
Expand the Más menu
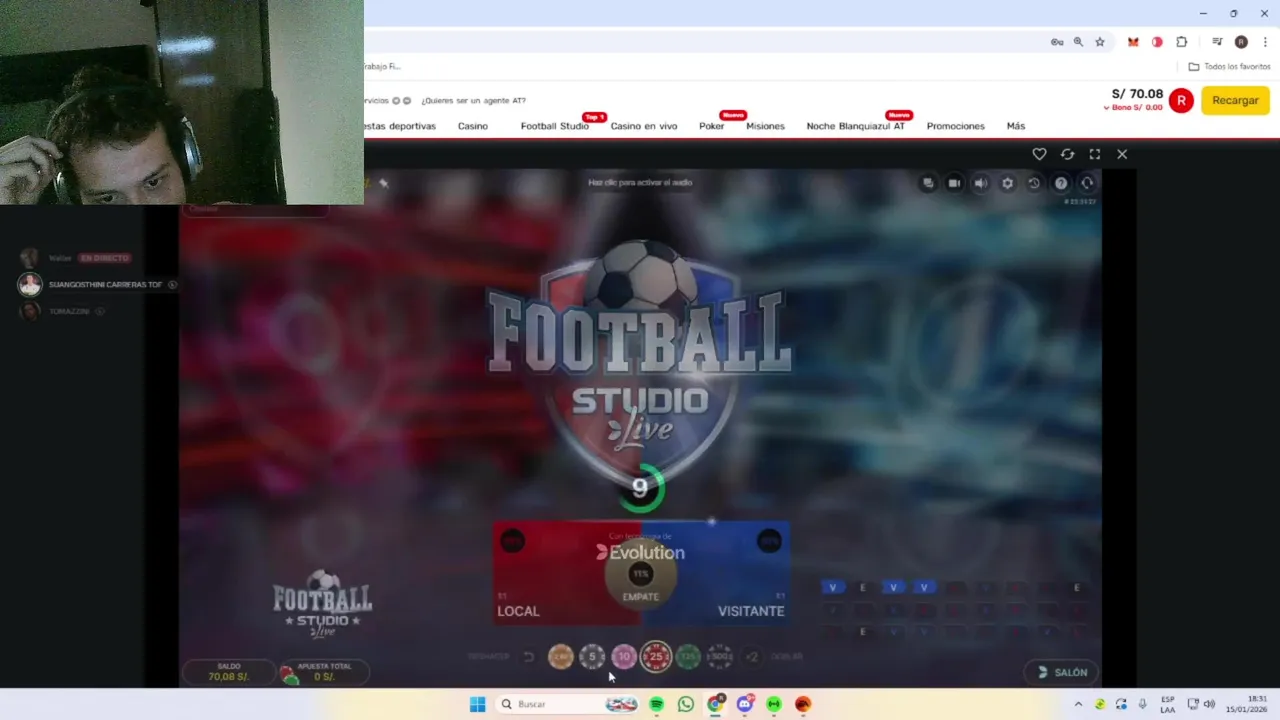pos(1016,126)
